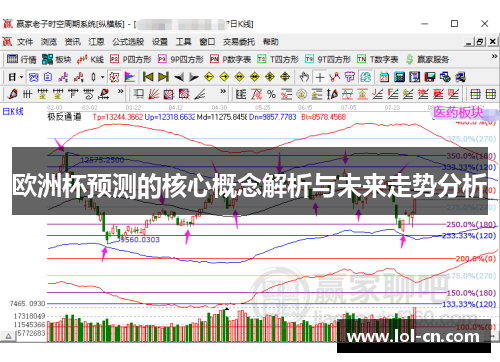The width and height of the screenshot is (500, 362).
Task: Open the 工具 menu
Action: pos(184,42)
